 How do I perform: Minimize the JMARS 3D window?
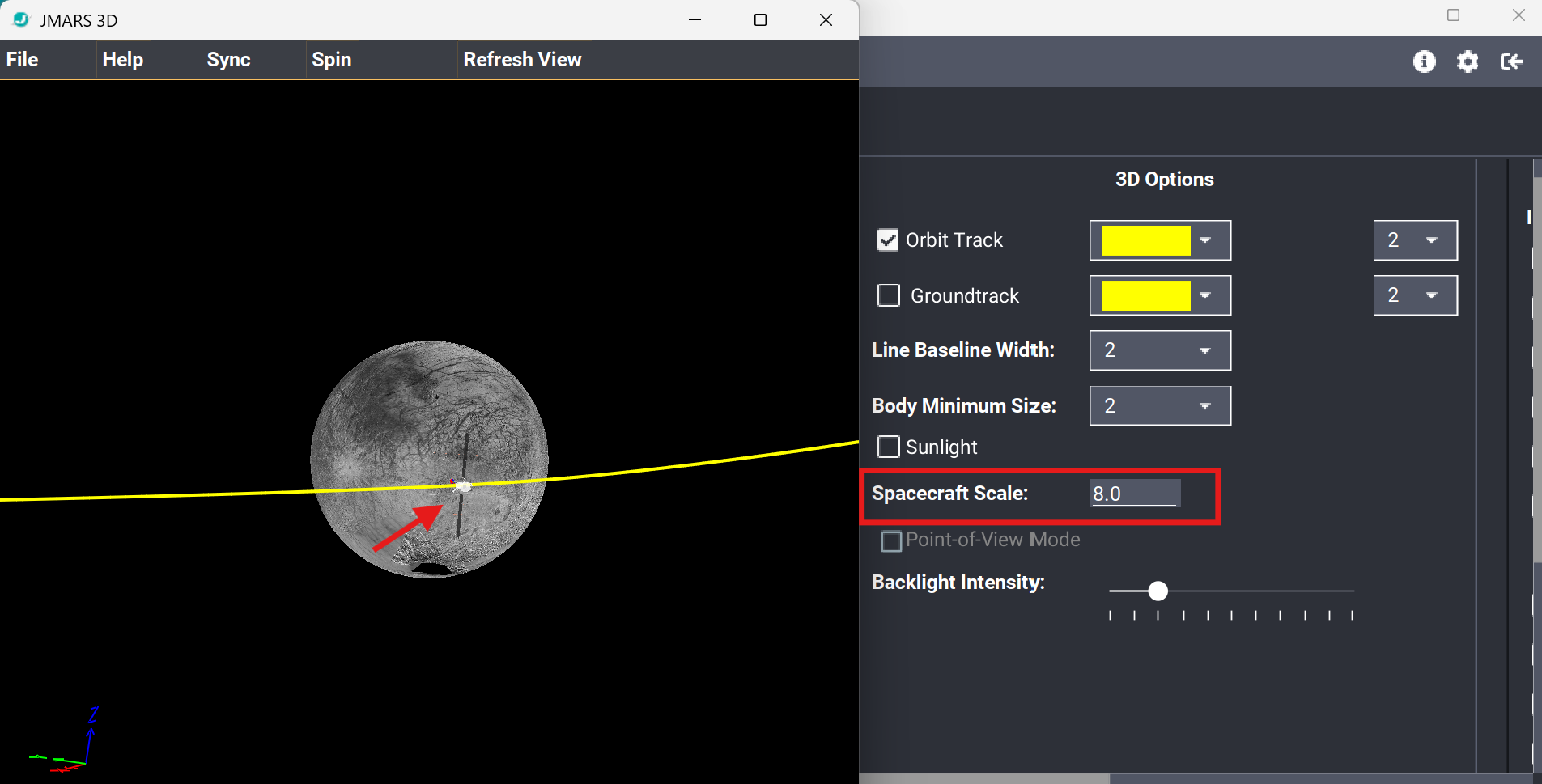pyautogui.click(x=695, y=19)
